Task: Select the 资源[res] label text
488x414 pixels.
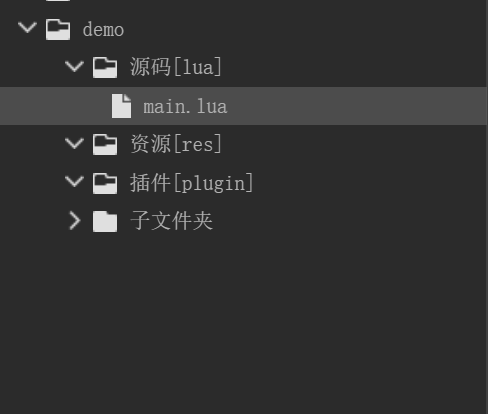Action: 176,144
